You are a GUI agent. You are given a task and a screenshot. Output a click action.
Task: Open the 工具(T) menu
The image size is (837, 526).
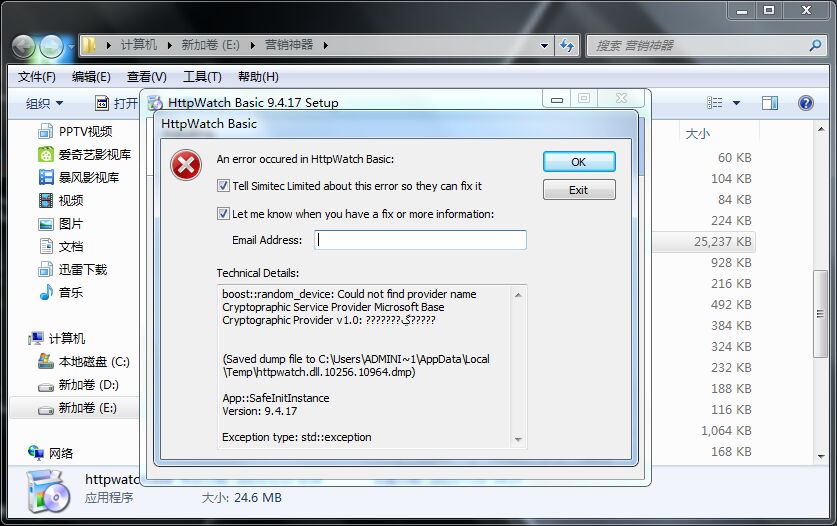tap(201, 77)
